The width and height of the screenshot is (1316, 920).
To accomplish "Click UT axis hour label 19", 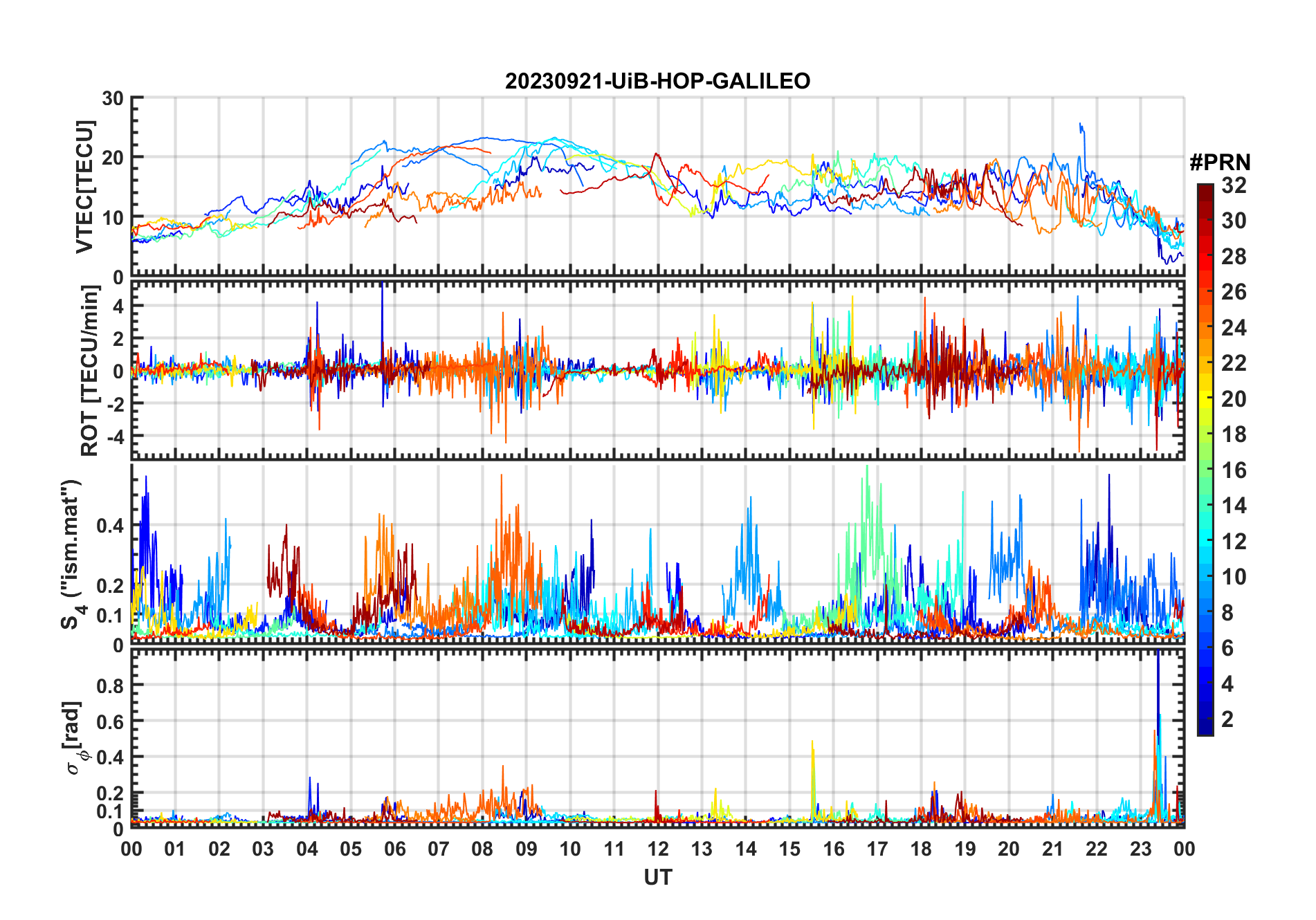I will (x=965, y=849).
